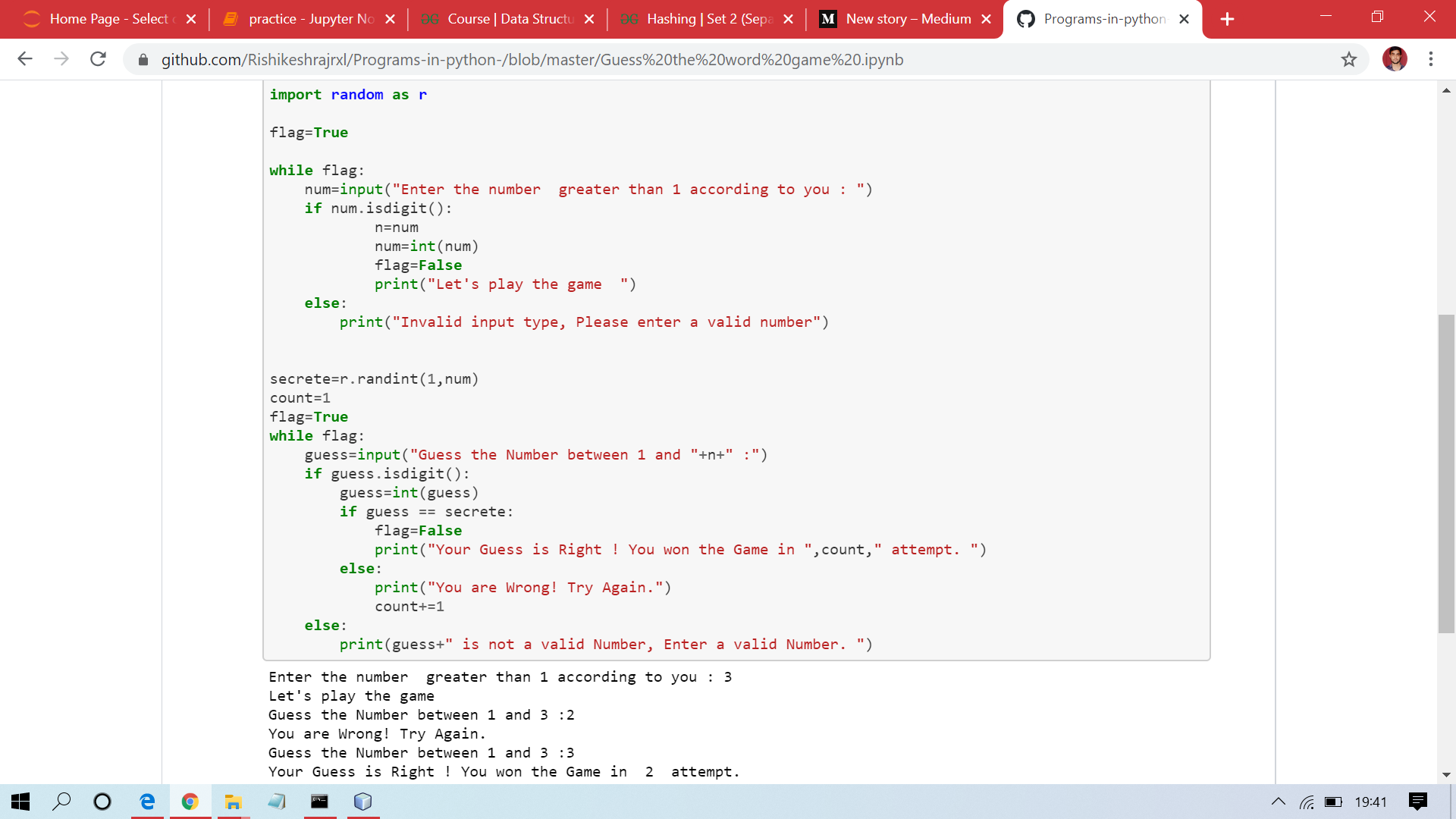The width and height of the screenshot is (1456, 819).
Task: Click the github.com address bar URL
Action: [531, 60]
